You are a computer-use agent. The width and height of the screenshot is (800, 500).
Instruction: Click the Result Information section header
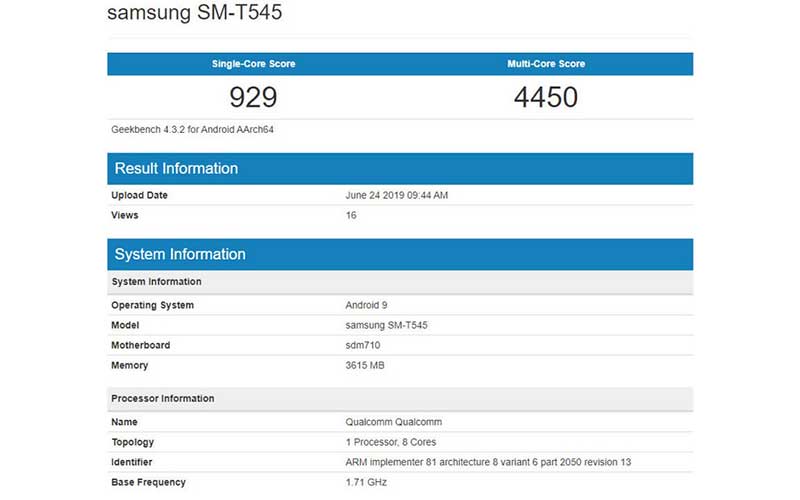400,168
